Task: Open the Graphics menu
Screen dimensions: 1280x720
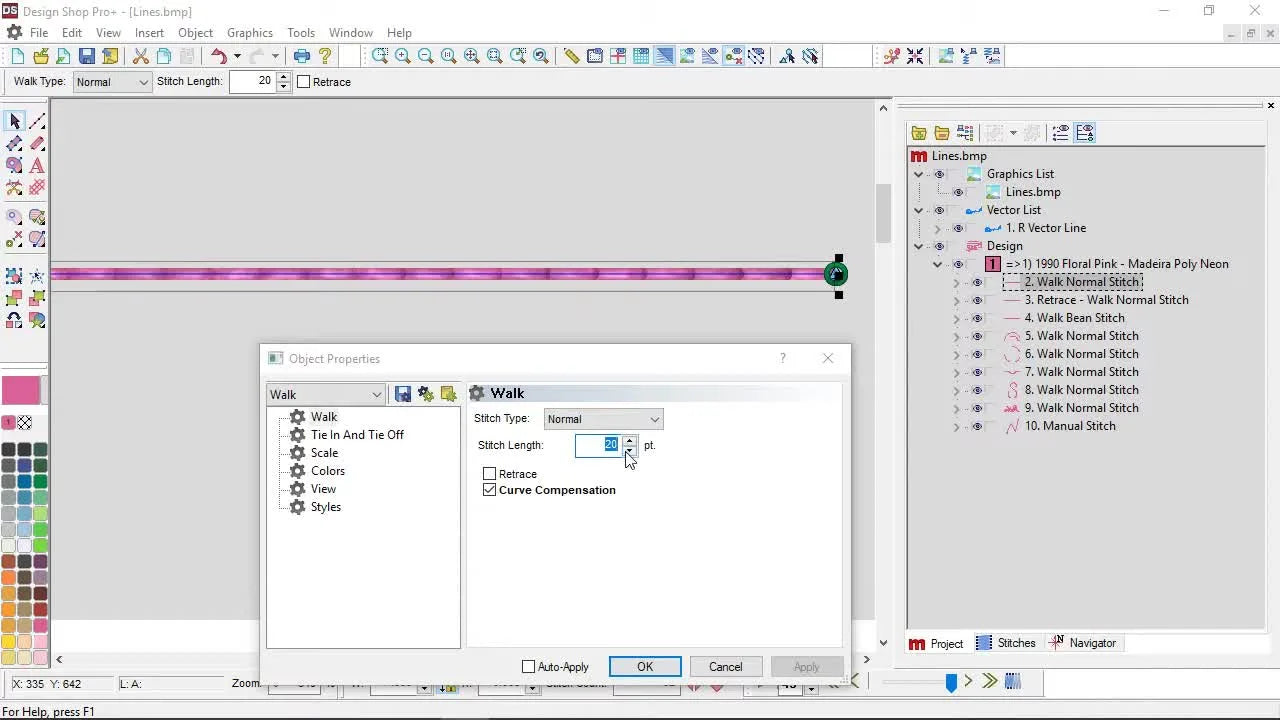Action: click(x=250, y=33)
